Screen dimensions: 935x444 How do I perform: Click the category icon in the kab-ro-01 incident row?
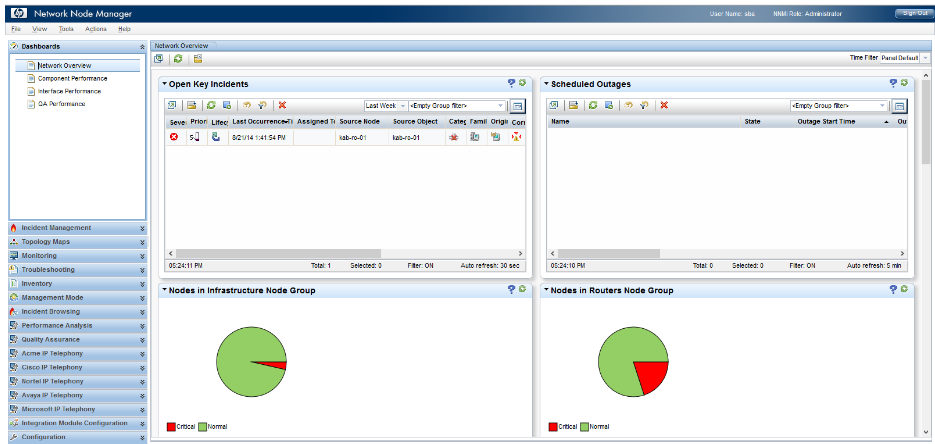(x=454, y=138)
